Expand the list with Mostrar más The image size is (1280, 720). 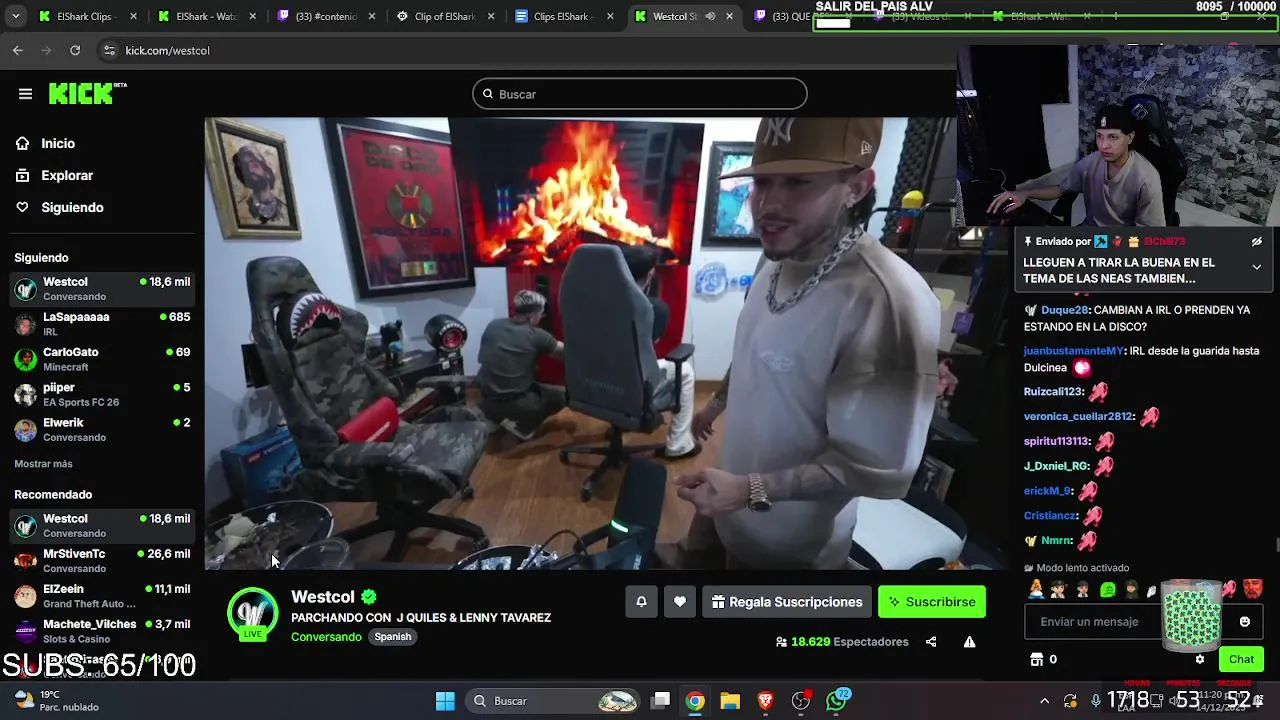pyautogui.click(x=43, y=464)
